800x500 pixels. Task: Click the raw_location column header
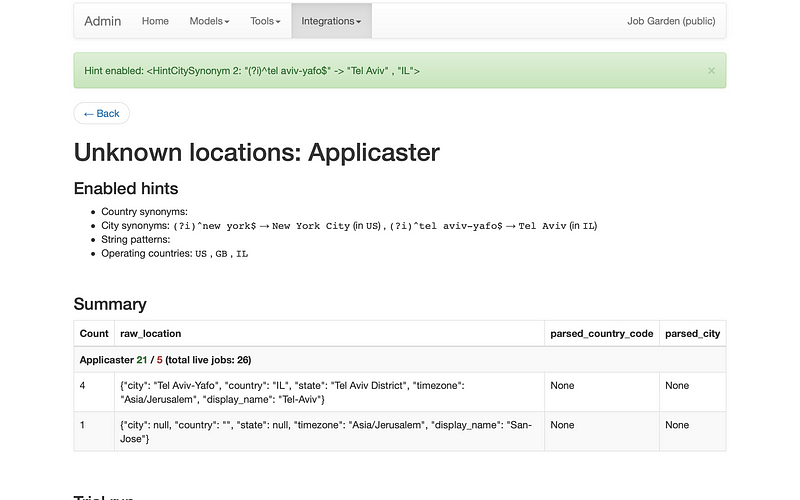pyautogui.click(x=329, y=334)
